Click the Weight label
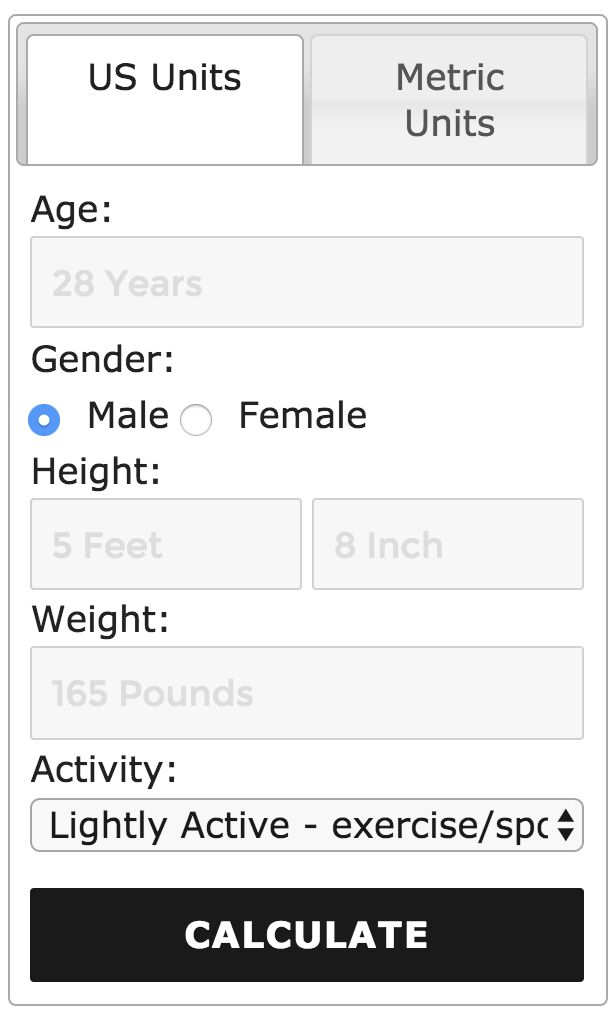This screenshot has width=616, height=1016. click(x=100, y=620)
